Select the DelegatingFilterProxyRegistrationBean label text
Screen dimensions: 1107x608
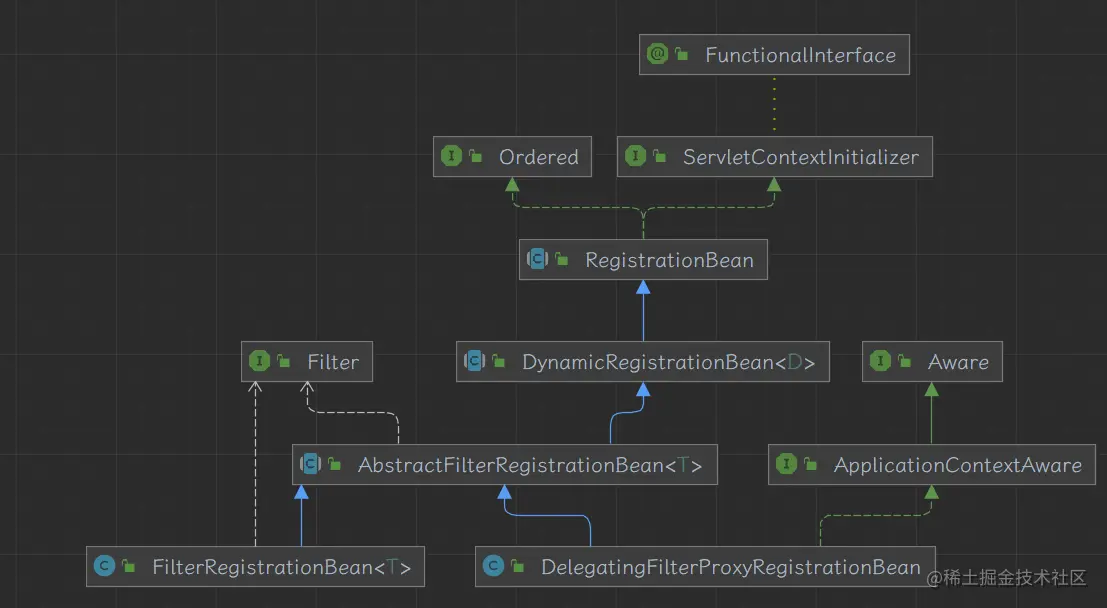[731, 567]
